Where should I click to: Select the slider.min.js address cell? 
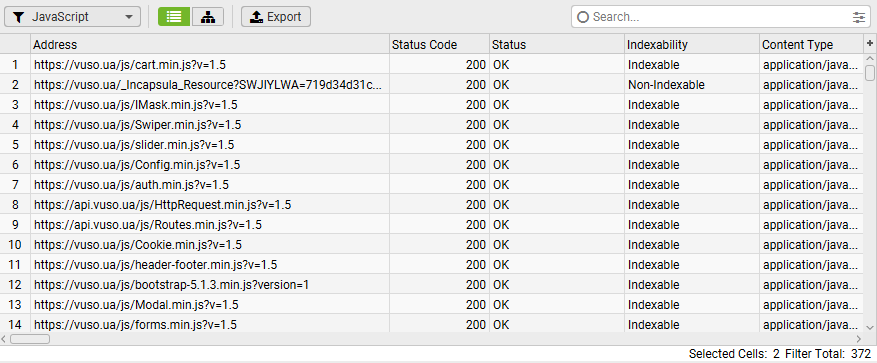pyautogui.click(x=210, y=145)
